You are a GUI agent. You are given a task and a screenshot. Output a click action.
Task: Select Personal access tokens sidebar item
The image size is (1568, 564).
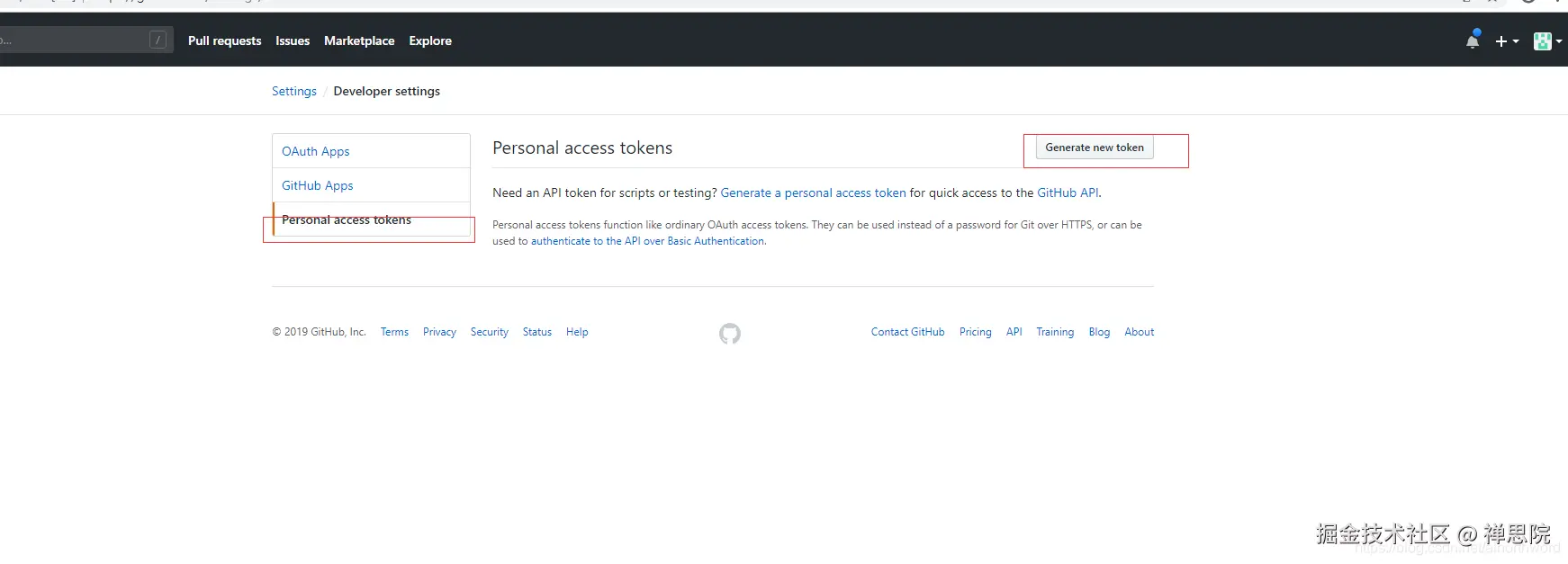(347, 220)
